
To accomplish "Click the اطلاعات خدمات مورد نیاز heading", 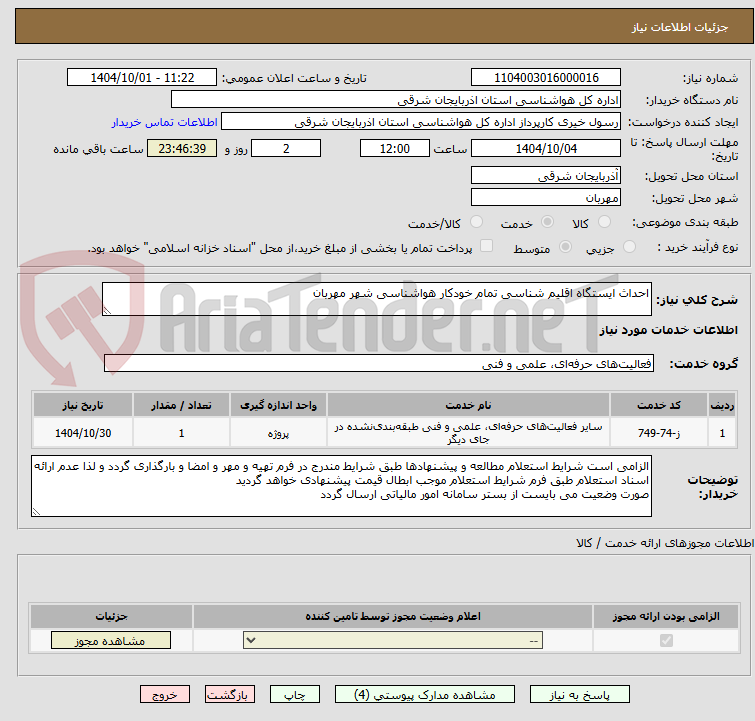I will 668,330.
